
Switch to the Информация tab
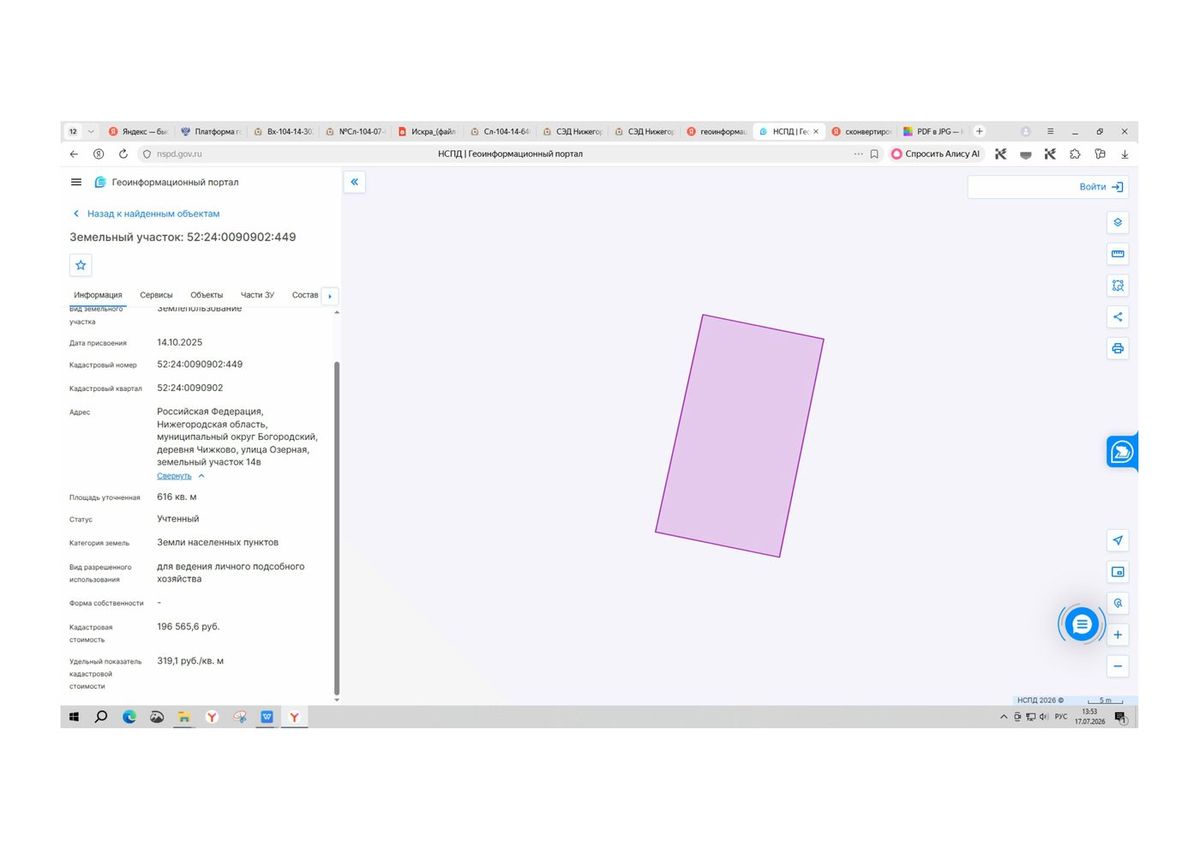coord(98,295)
